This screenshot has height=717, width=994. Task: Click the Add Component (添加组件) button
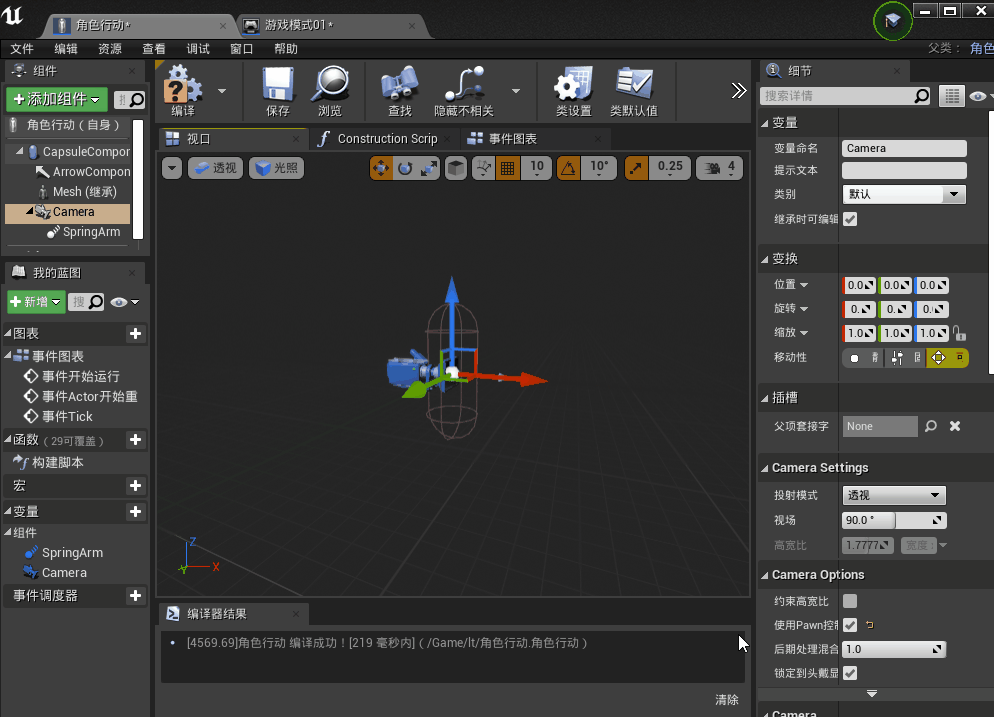[57, 100]
